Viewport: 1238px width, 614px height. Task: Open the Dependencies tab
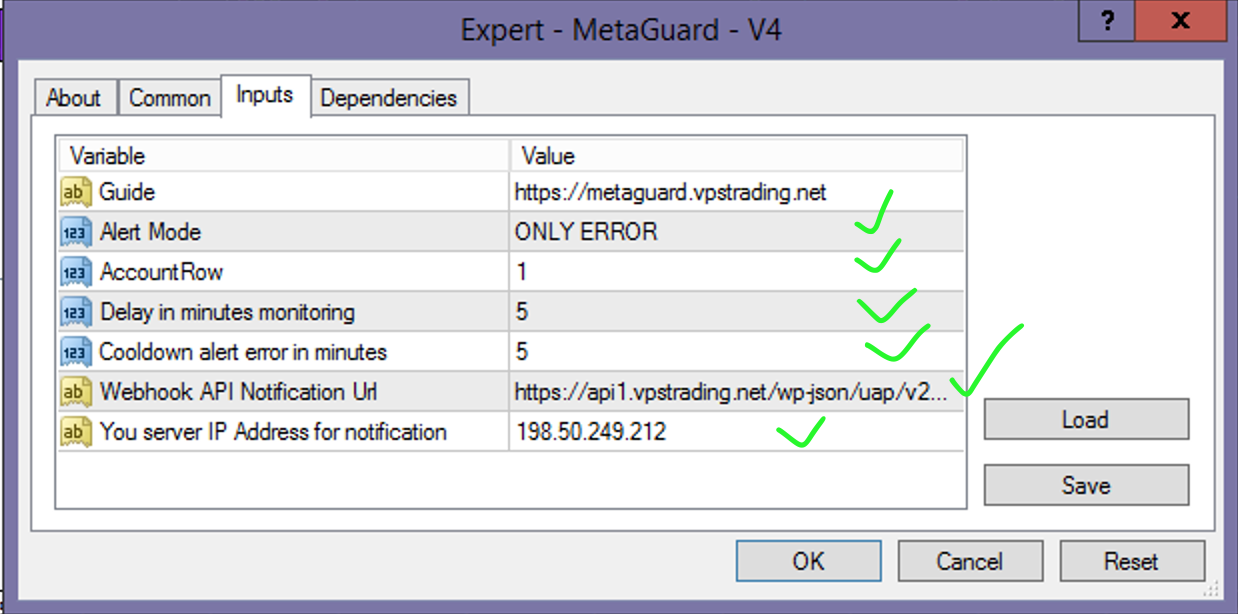[x=388, y=98]
